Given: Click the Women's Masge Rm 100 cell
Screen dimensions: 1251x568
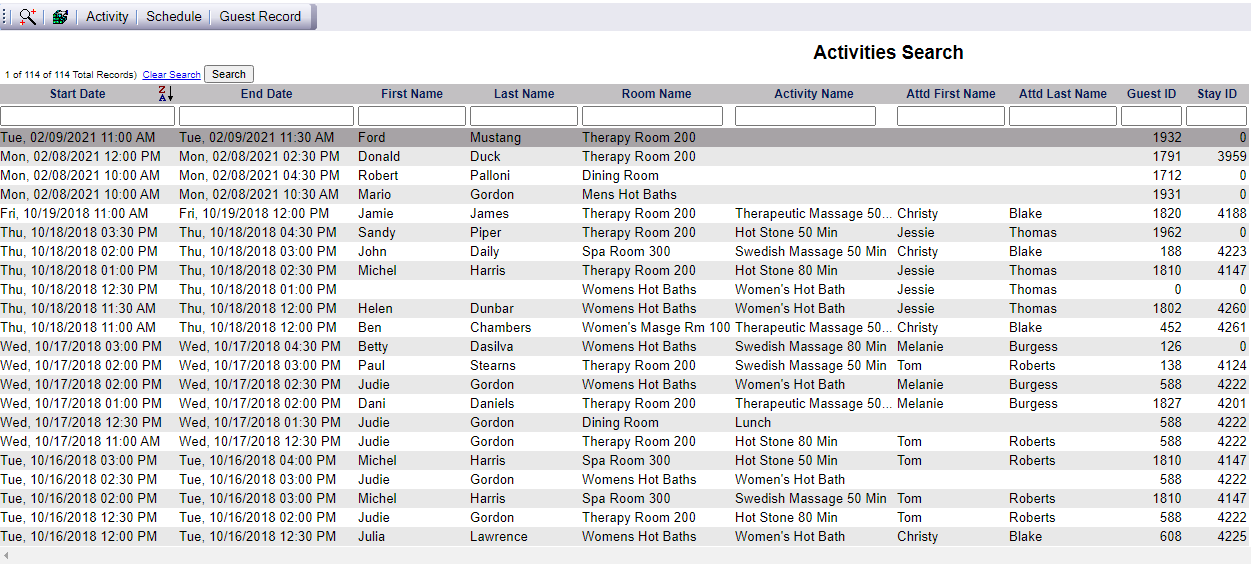Looking at the screenshot, I should [656, 327].
